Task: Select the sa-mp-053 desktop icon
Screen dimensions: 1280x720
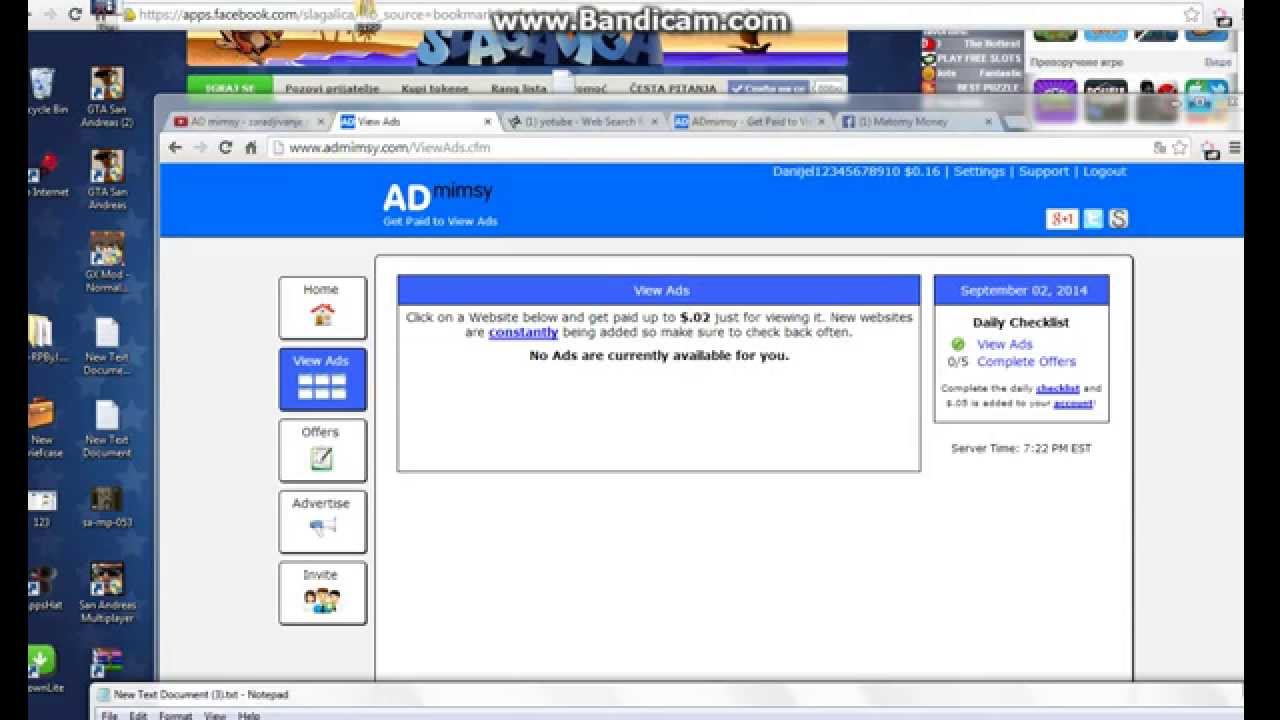Action: click(x=106, y=507)
